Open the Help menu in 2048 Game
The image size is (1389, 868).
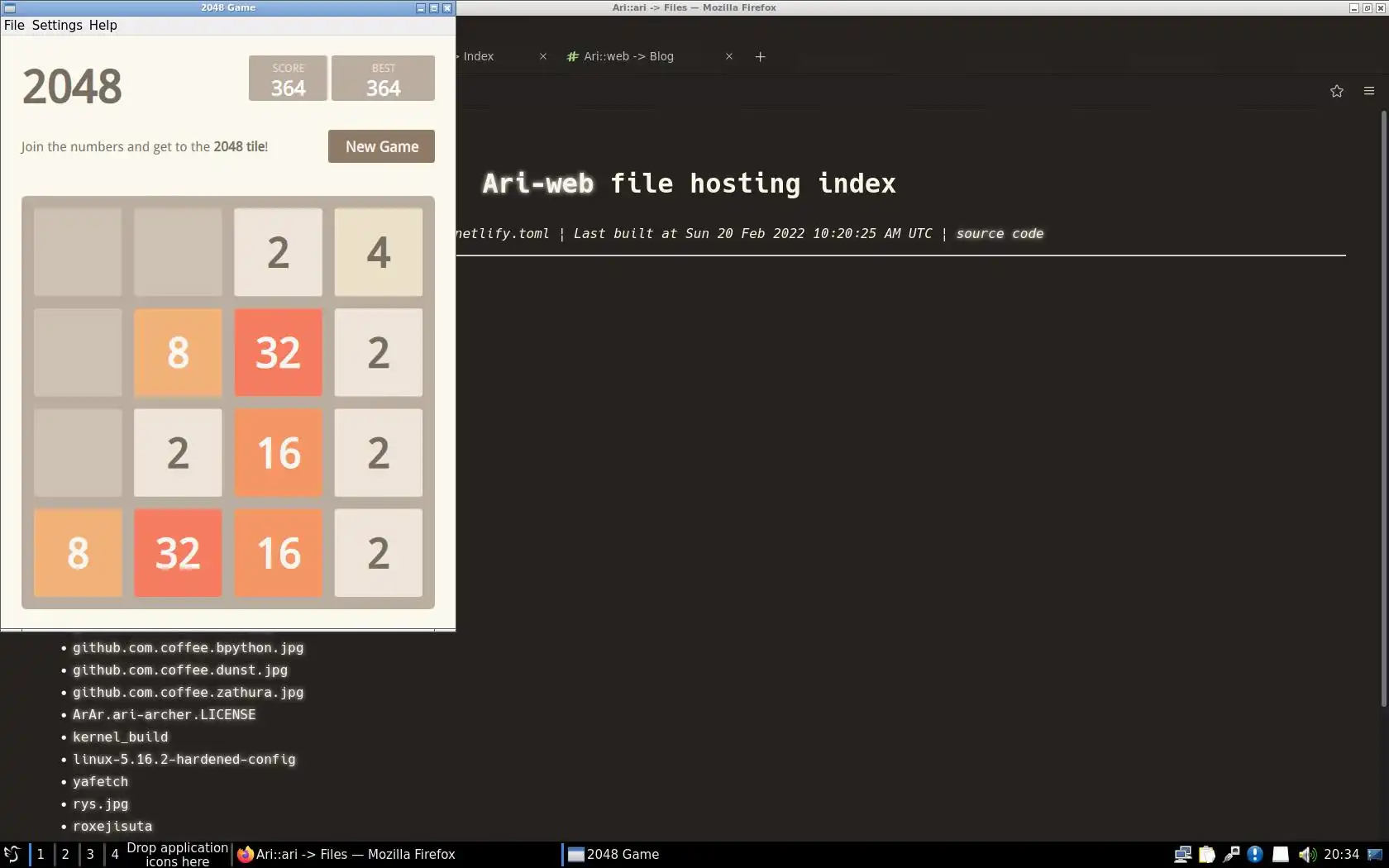[103, 25]
